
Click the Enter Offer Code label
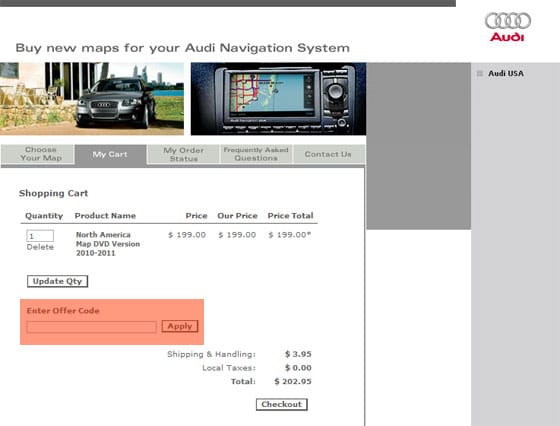pyautogui.click(x=63, y=311)
